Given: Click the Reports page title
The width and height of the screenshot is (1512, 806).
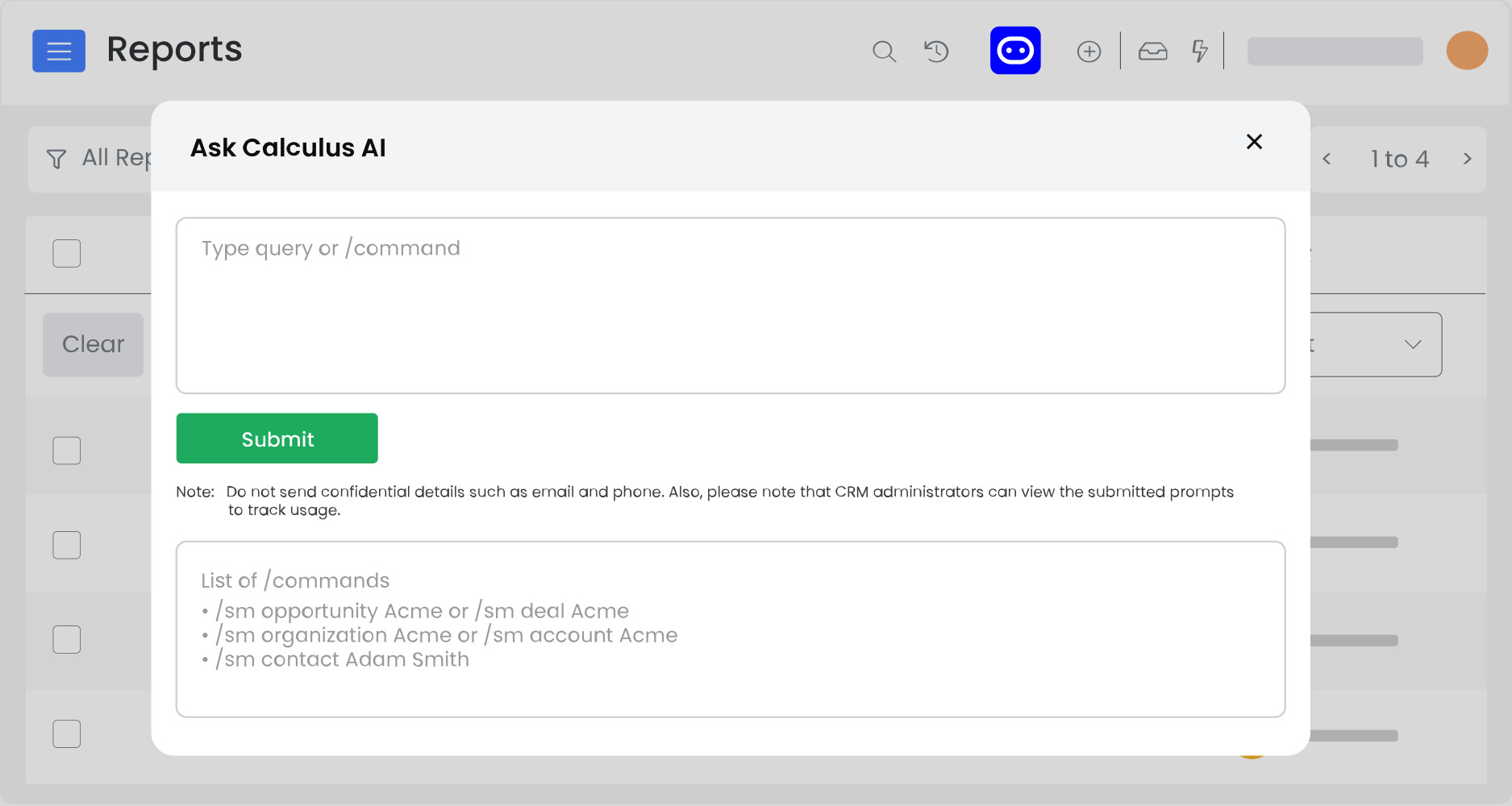Looking at the screenshot, I should (x=174, y=49).
